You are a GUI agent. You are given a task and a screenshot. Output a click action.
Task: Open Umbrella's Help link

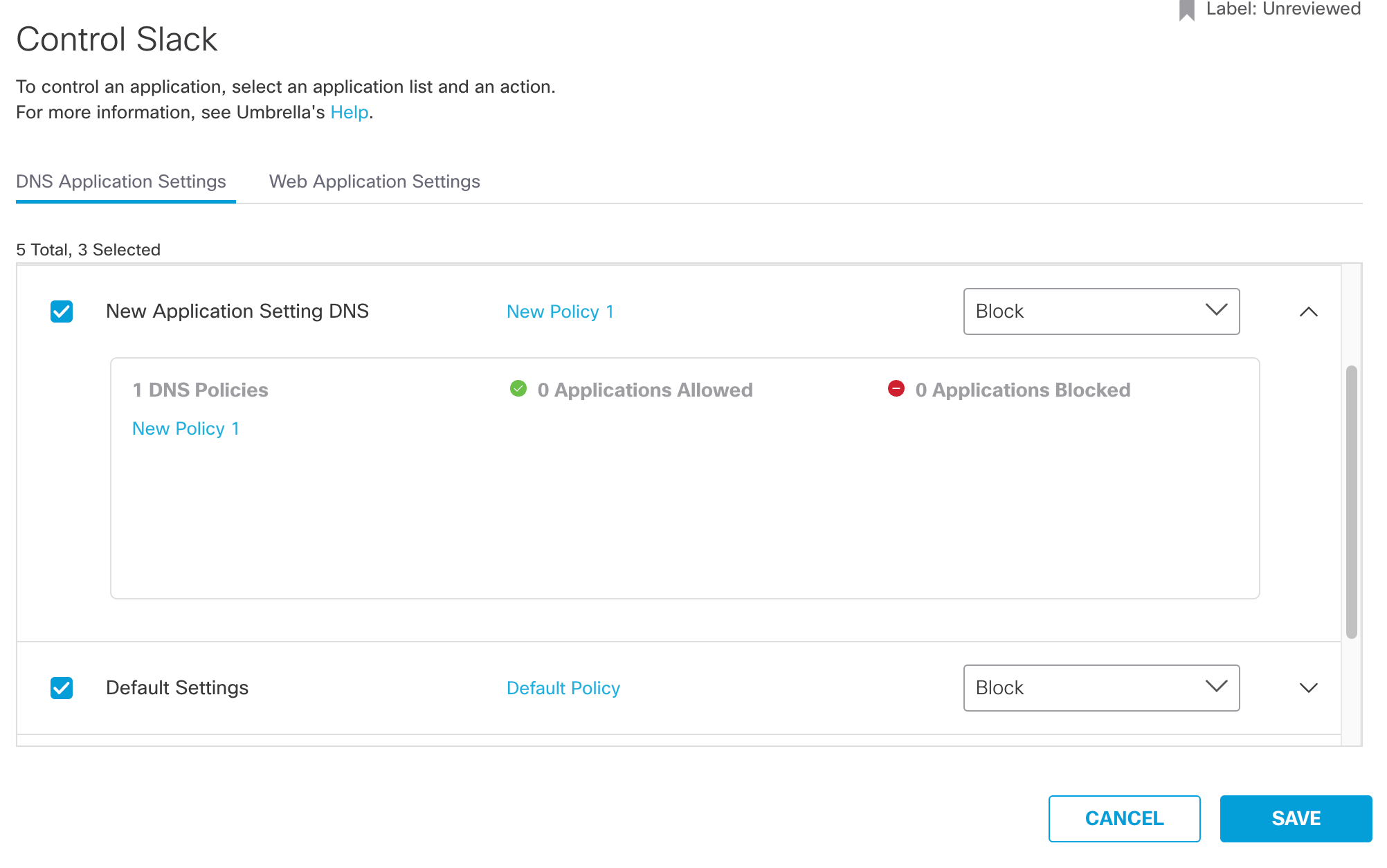(x=349, y=112)
